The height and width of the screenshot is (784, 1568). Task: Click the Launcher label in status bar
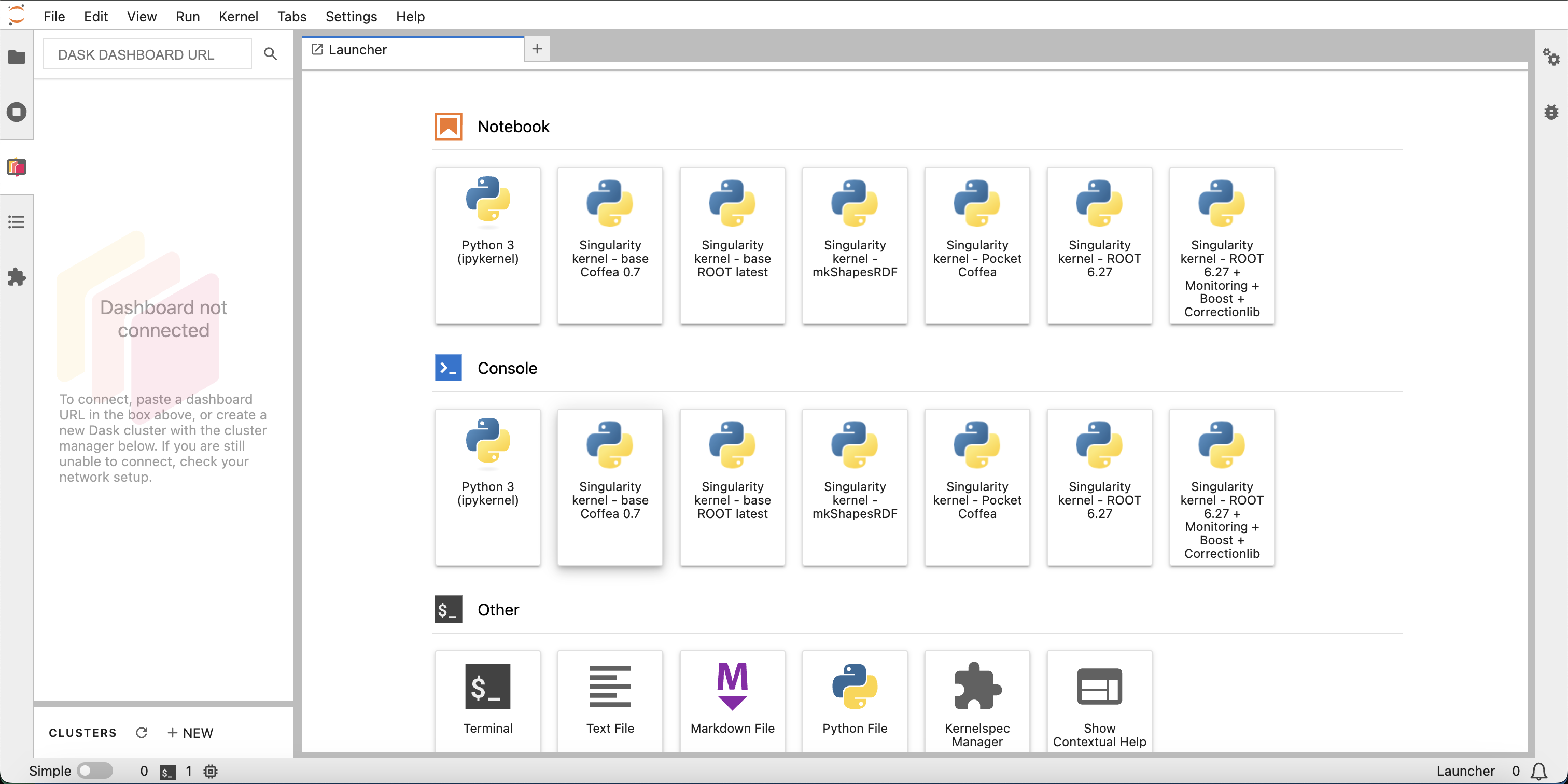pyautogui.click(x=1465, y=771)
